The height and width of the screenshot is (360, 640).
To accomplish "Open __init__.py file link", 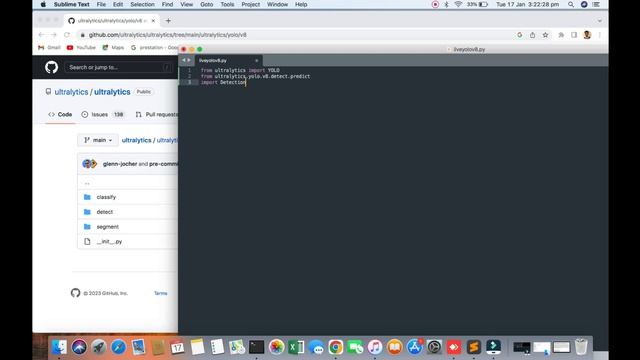I will [x=109, y=242].
